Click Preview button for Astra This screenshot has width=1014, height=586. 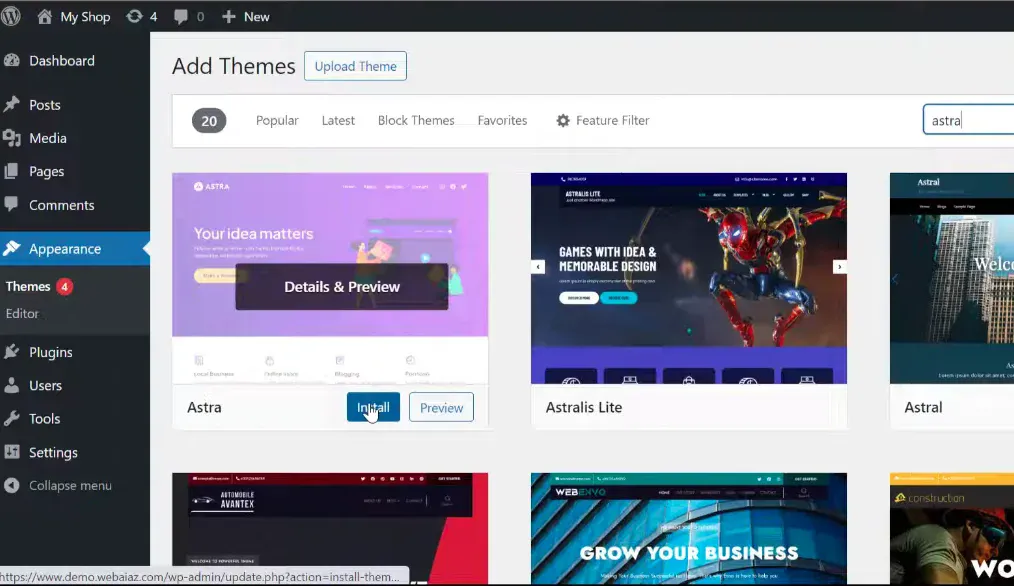pos(441,407)
